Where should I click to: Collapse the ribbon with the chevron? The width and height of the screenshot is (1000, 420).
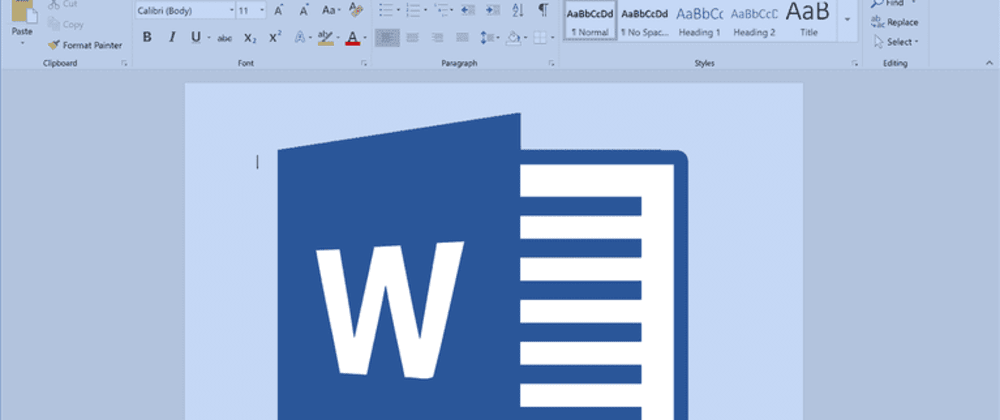pyautogui.click(x=989, y=62)
